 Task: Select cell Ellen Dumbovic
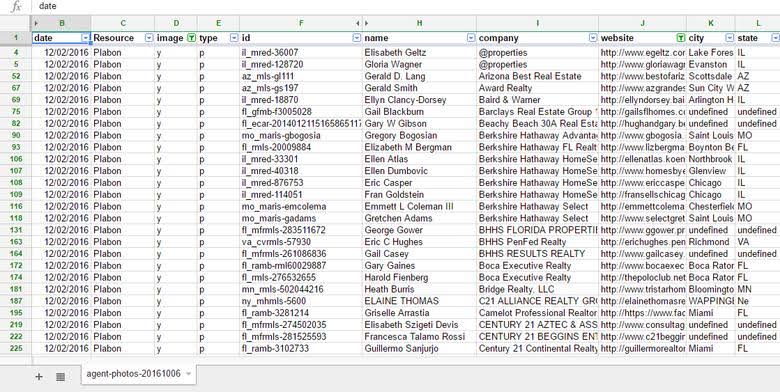[x=419, y=171]
